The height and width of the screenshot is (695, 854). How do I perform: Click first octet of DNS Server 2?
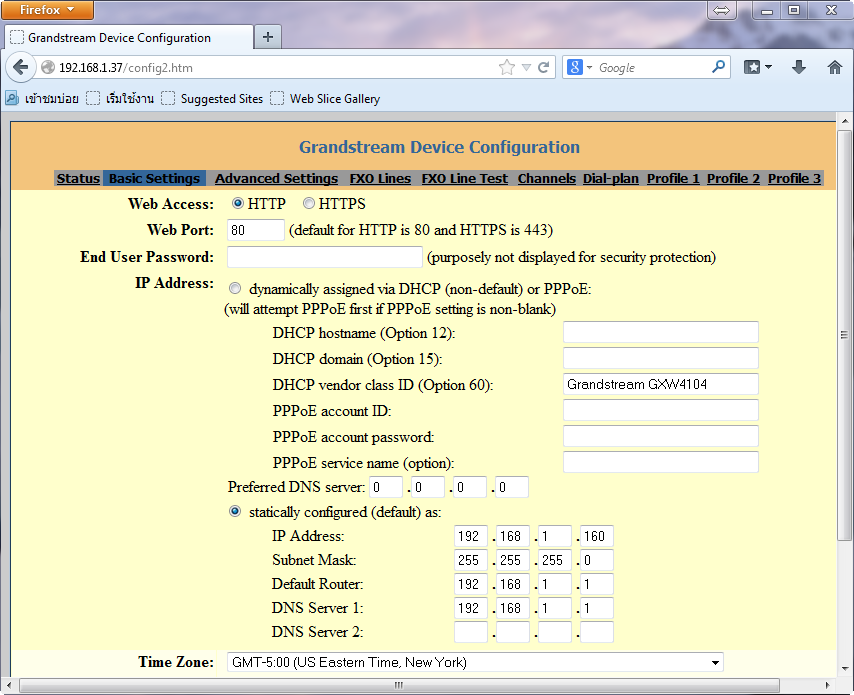[x=471, y=632]
